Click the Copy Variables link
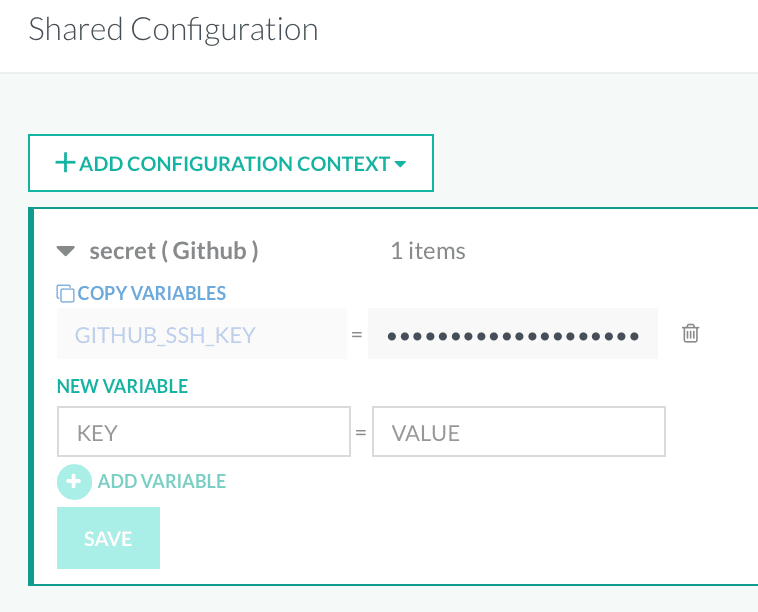The width and height of the screenshot is (758, 612). (x=151, y=293)
